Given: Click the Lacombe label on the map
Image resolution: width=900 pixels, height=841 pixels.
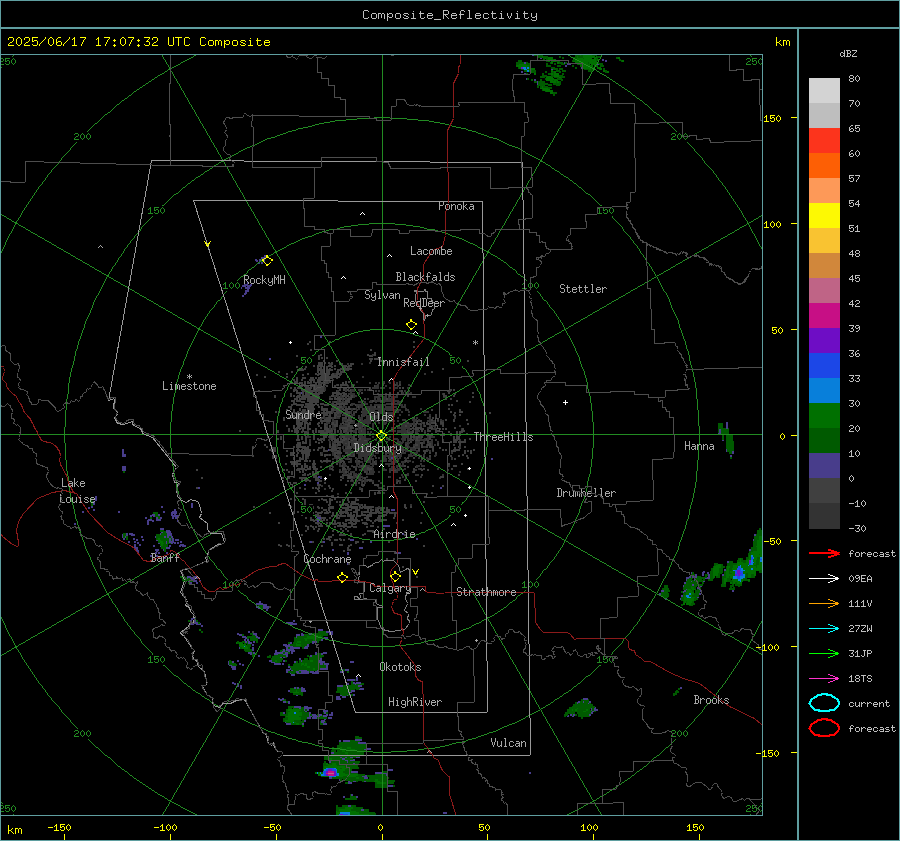Looking at the screenshot, I should coord(431,251).
